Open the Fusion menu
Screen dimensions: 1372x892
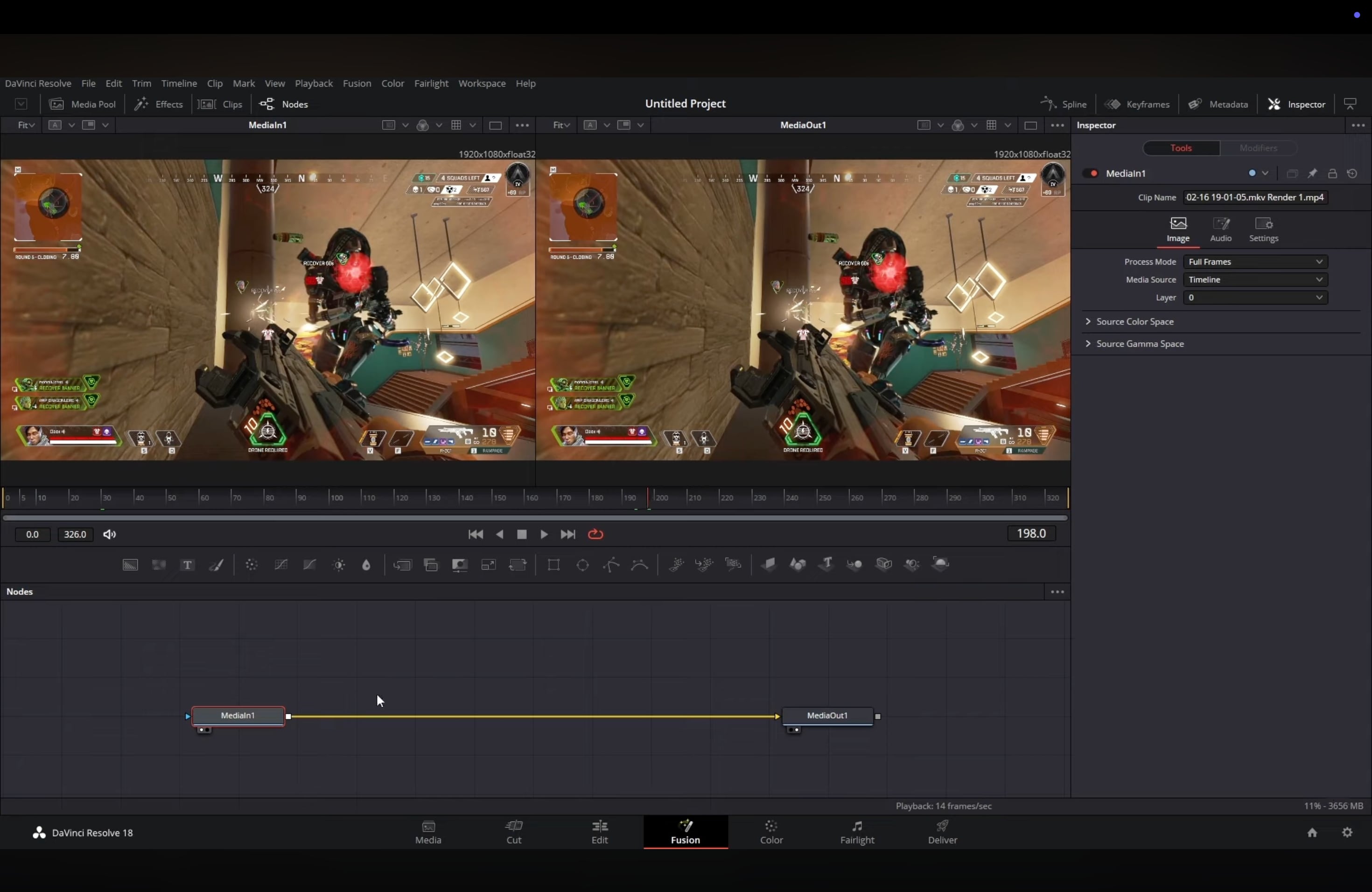coord(357,84)
